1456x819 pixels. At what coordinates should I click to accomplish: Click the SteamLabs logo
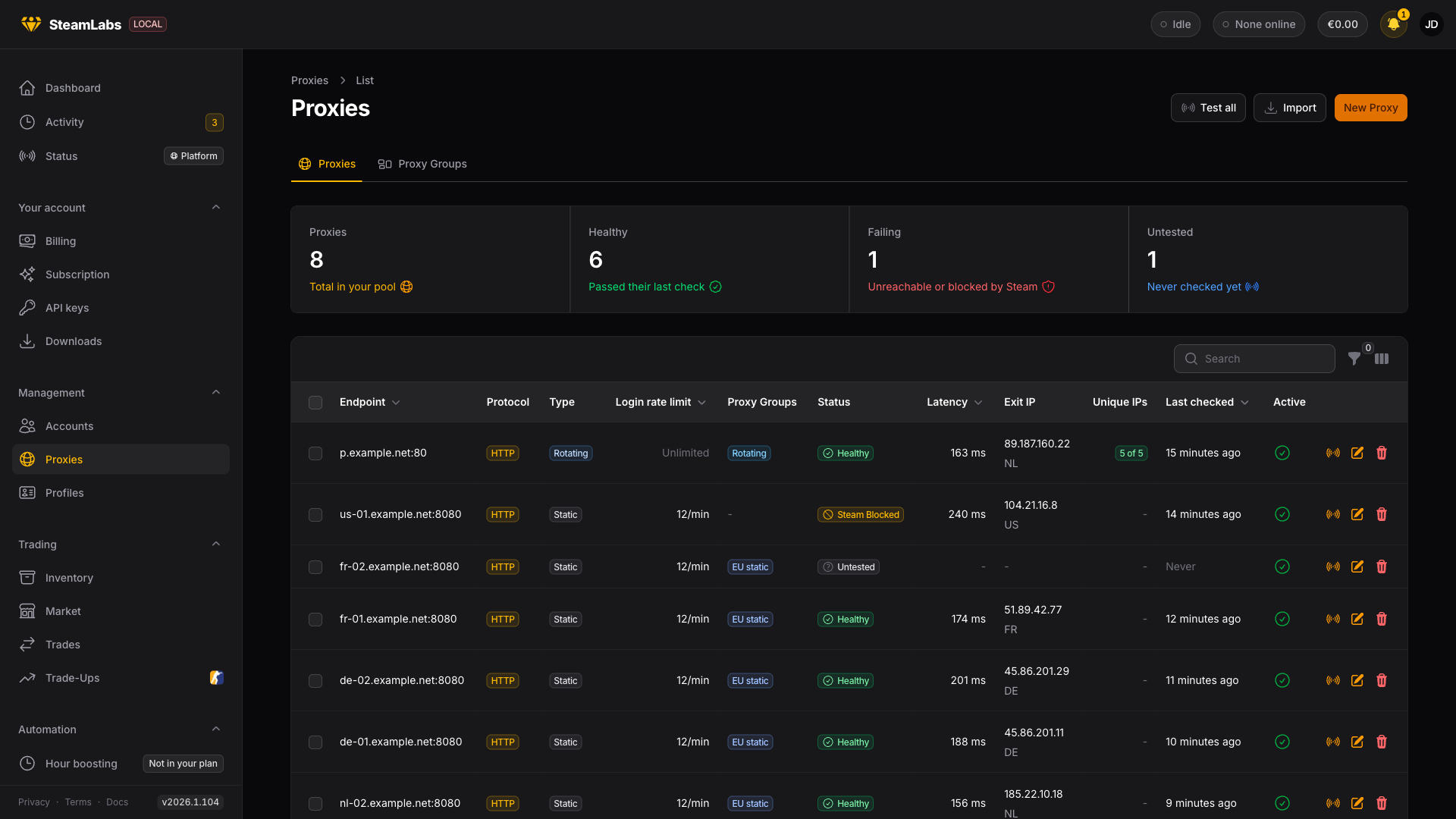(71, 24)
